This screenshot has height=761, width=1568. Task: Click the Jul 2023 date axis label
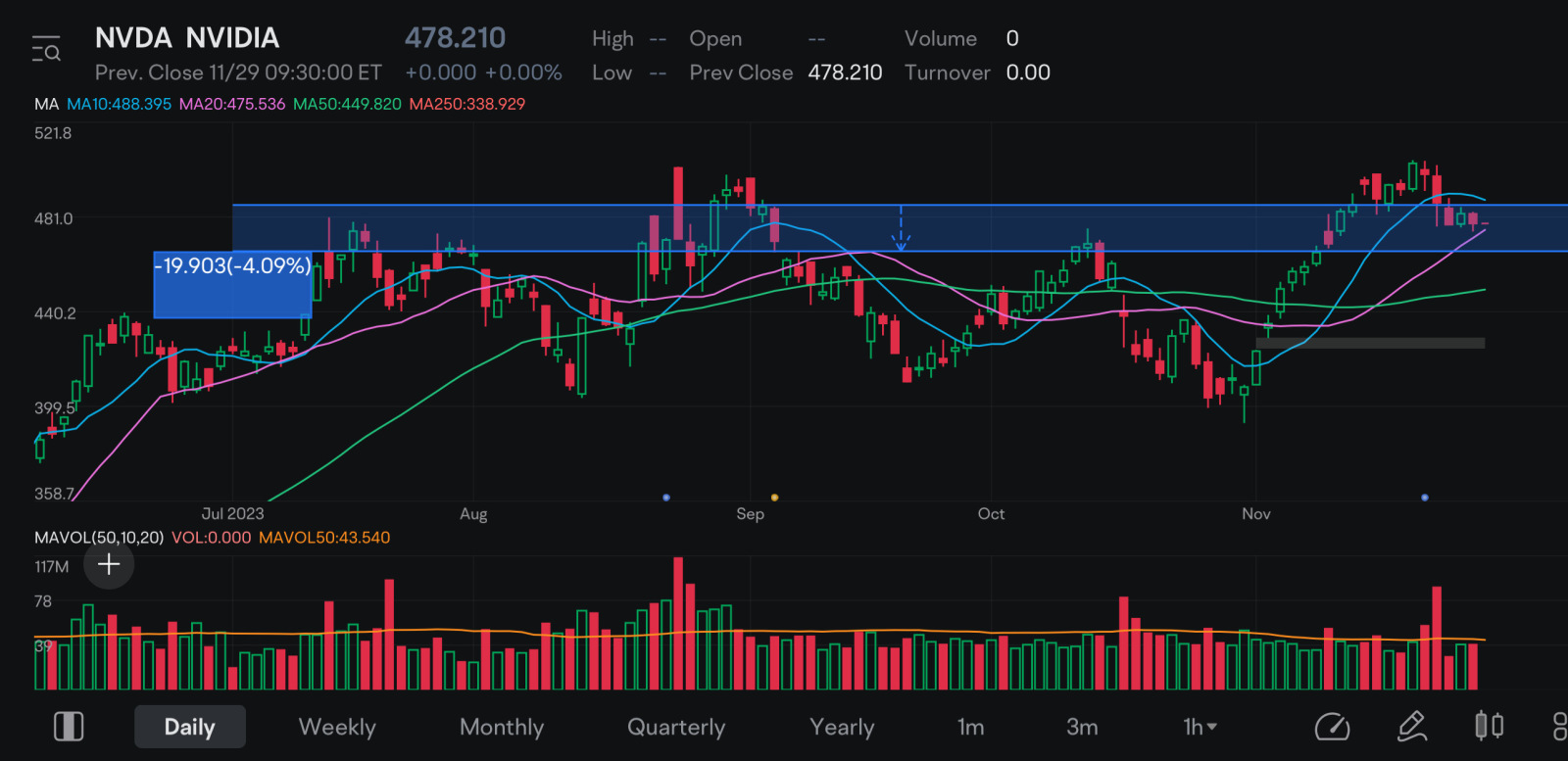pyautogui.click(x=232, y=514)
